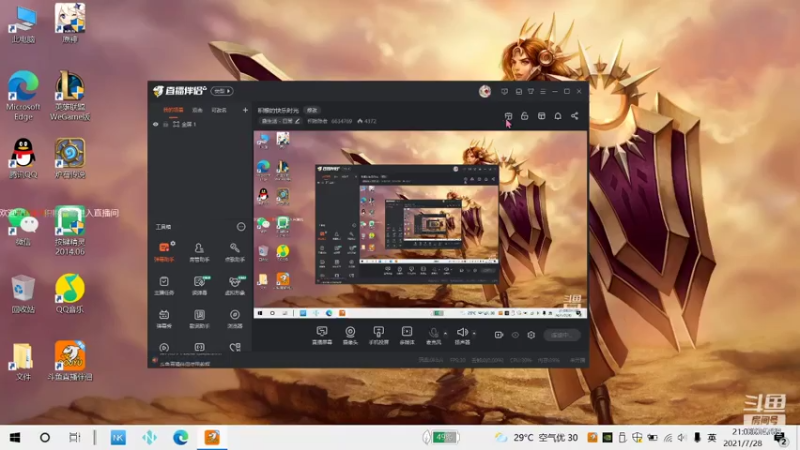Toggle the lock on the 全屏1 source

[165, 124]
